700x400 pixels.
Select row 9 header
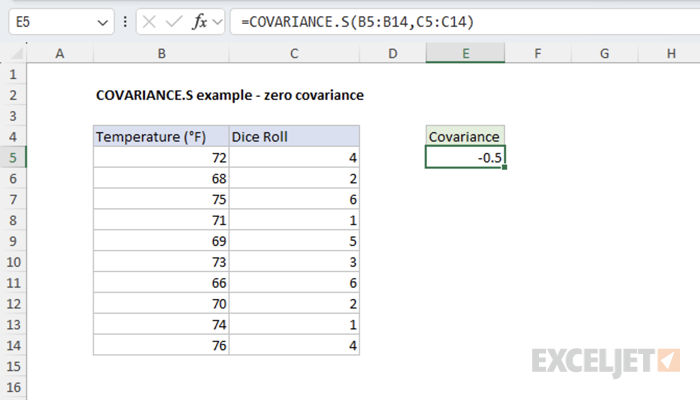(x=13, y=241)
